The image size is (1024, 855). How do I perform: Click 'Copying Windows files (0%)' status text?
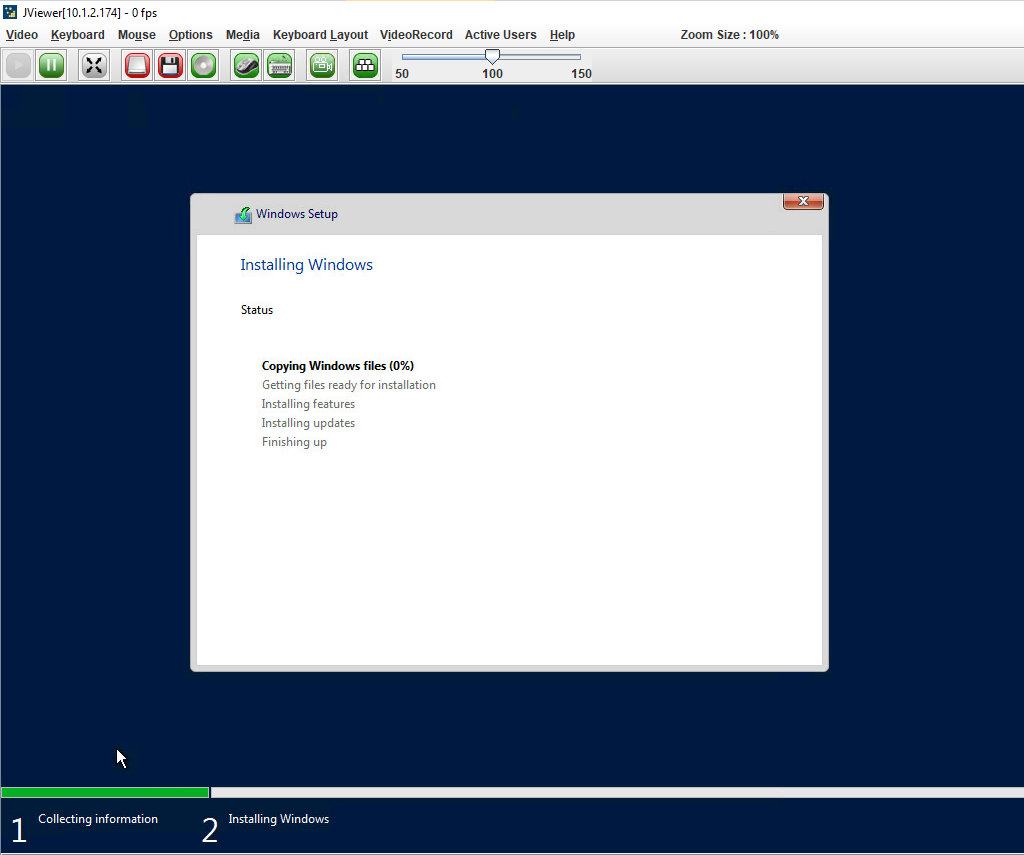pos(338,366)
